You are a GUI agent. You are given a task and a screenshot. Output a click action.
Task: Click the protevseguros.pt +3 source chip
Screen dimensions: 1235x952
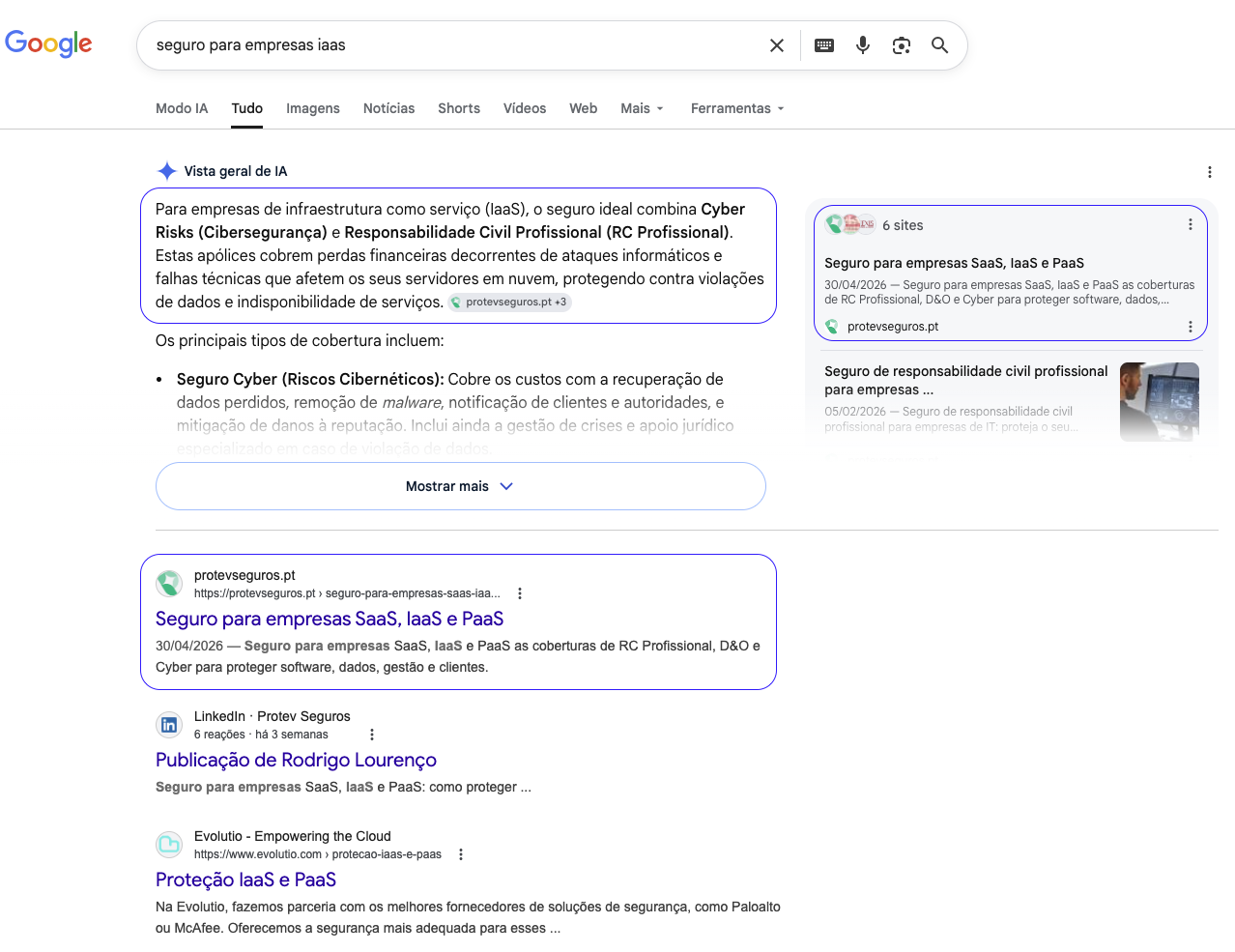(x=509, y=302)
